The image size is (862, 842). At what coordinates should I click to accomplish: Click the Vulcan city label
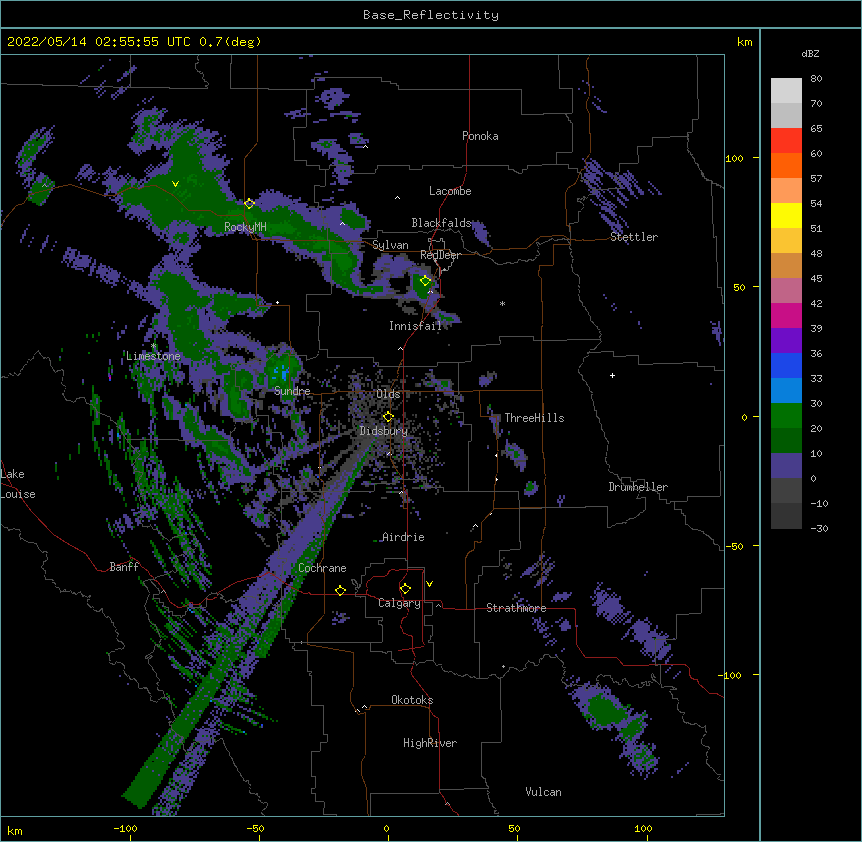(x=543, y=792)
